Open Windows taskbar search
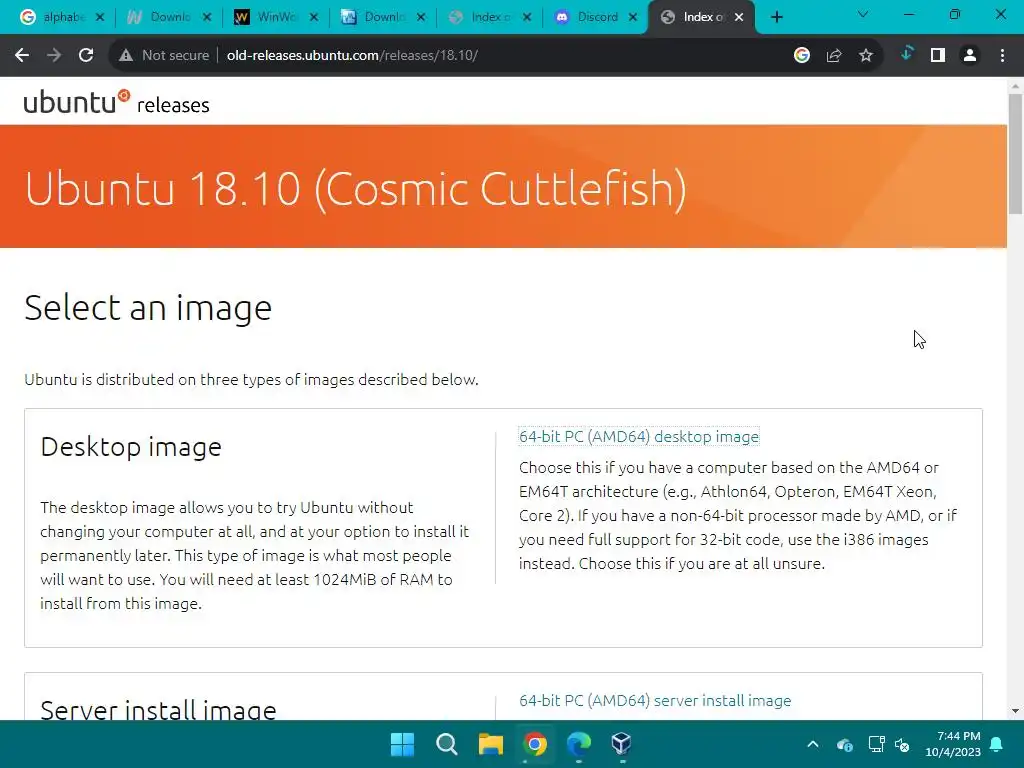The width and height of the screenshot is (1024, 768). (447, 744)
